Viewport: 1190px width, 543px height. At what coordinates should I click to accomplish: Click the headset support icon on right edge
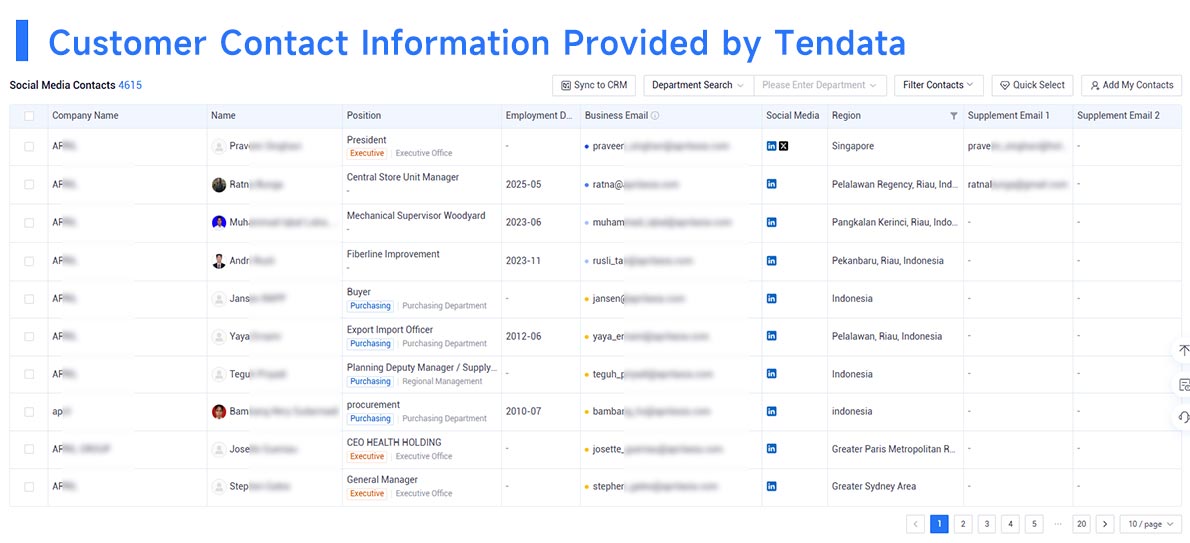click(1183, 417)
